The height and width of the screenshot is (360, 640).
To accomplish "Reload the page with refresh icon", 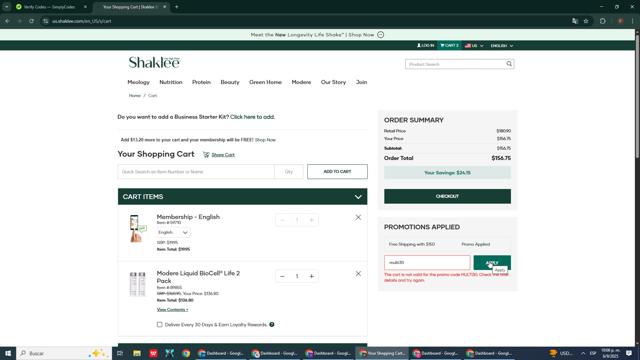I will [x=31, y=21].
